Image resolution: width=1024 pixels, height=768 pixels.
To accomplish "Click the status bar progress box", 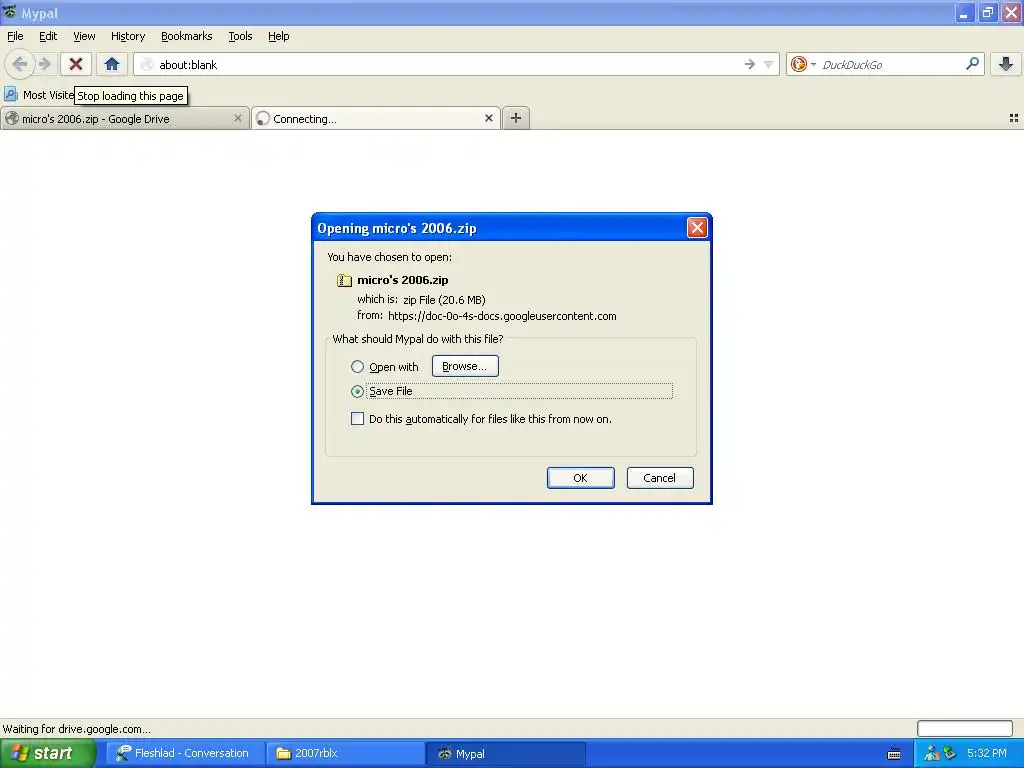I will pyautogui.click(x=965, y=728).
